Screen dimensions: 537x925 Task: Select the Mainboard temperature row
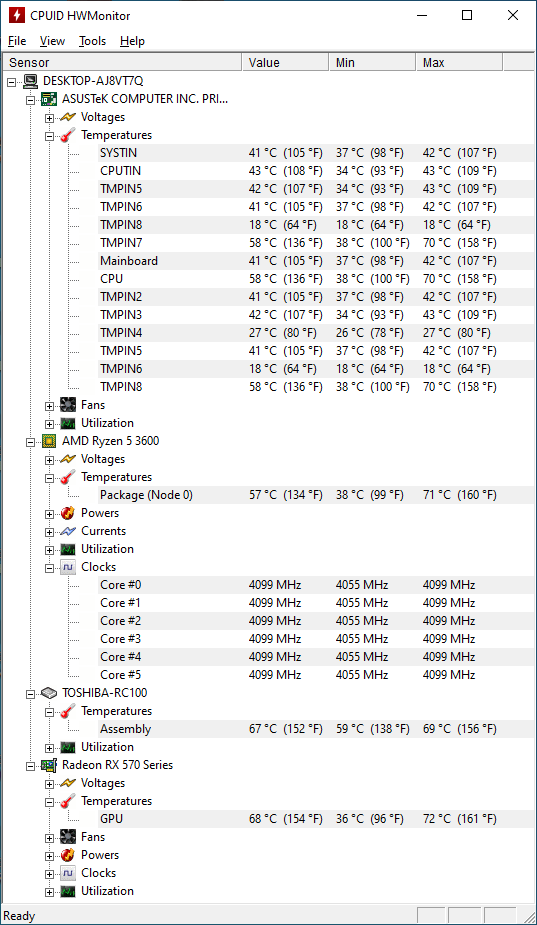click(316, 261)
